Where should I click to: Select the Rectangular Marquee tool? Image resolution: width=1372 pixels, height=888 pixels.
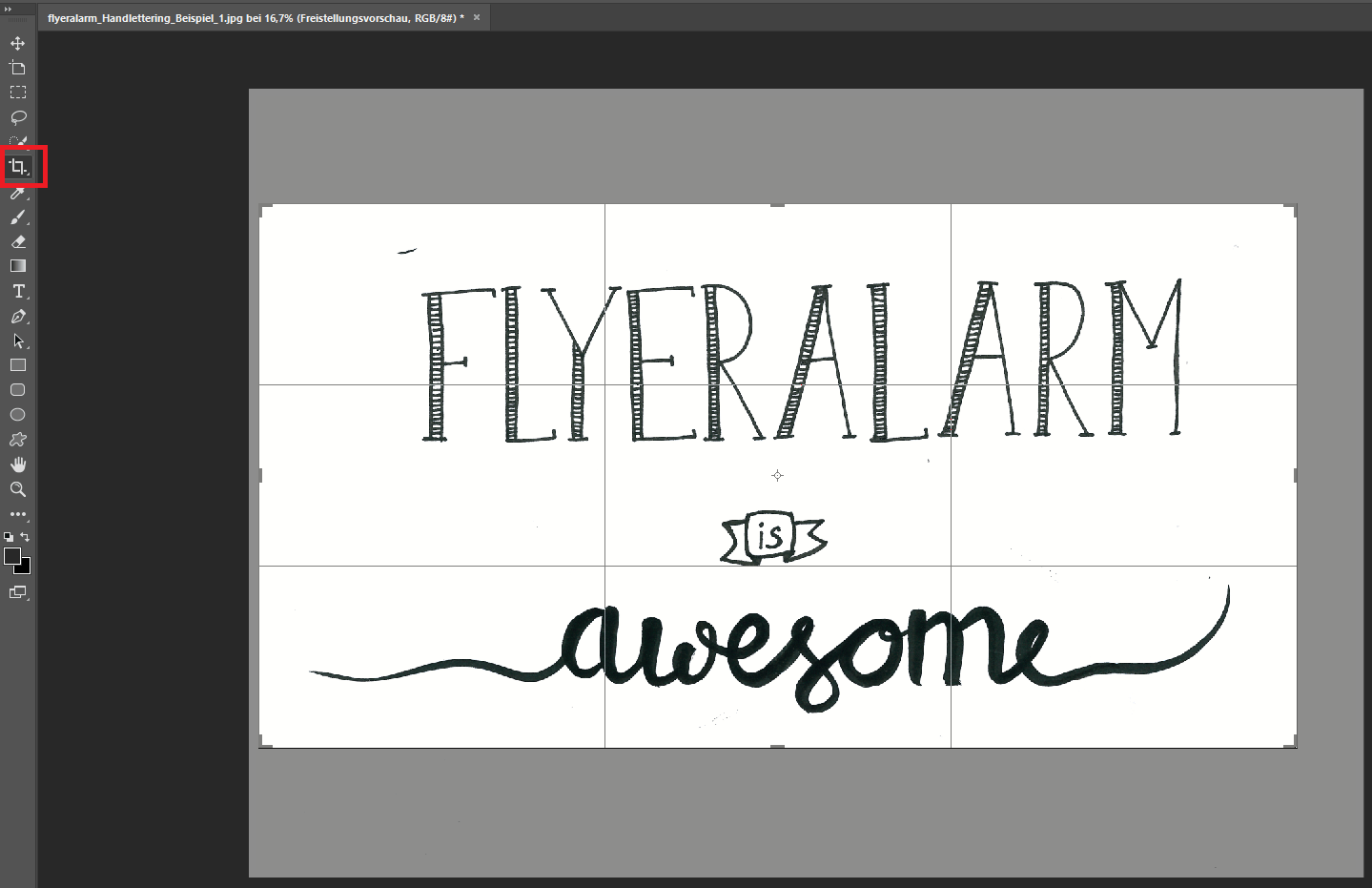[x=17, y=93]
